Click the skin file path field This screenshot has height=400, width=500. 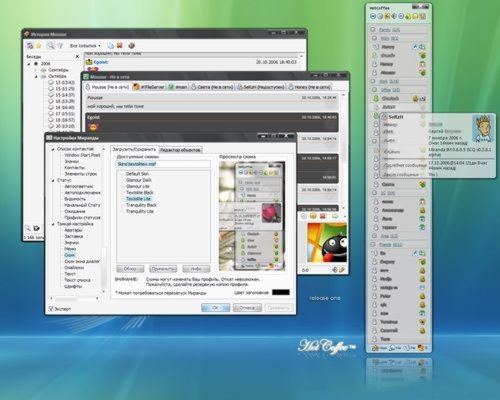163,164
